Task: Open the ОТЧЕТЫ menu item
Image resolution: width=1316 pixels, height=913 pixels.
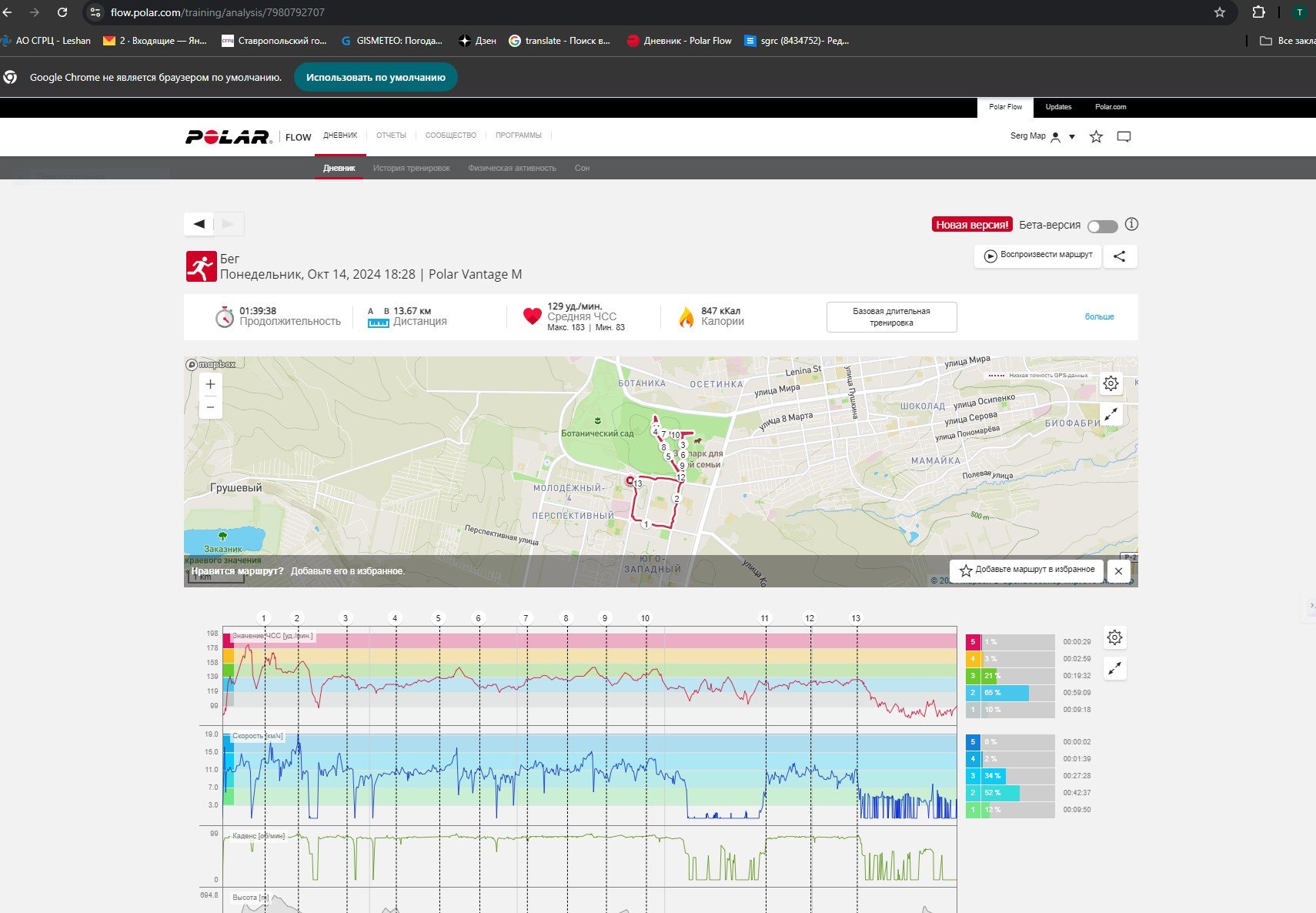Action: 391,135
